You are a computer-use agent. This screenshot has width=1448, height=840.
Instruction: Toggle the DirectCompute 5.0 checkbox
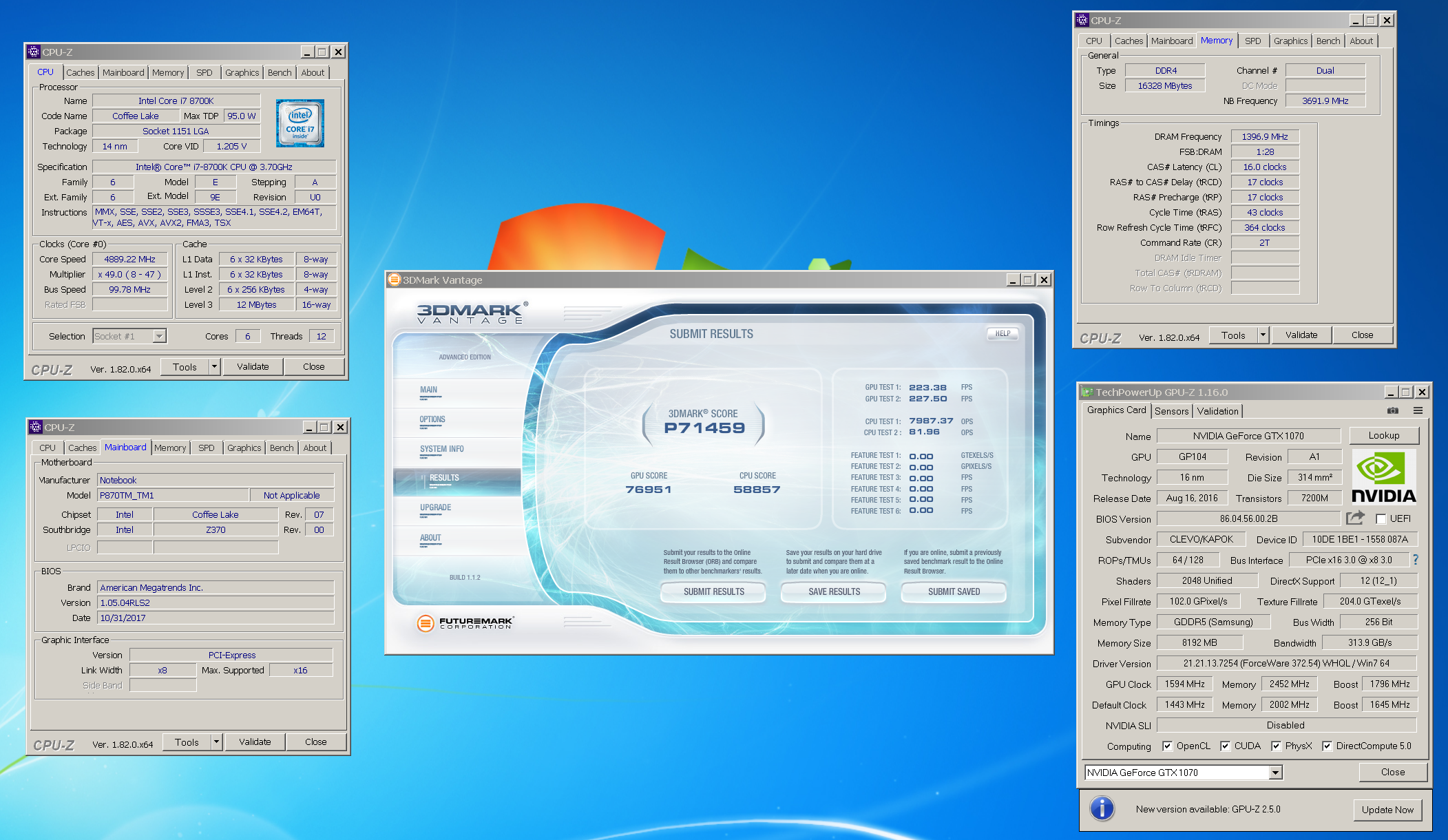tap(1327, 746)
